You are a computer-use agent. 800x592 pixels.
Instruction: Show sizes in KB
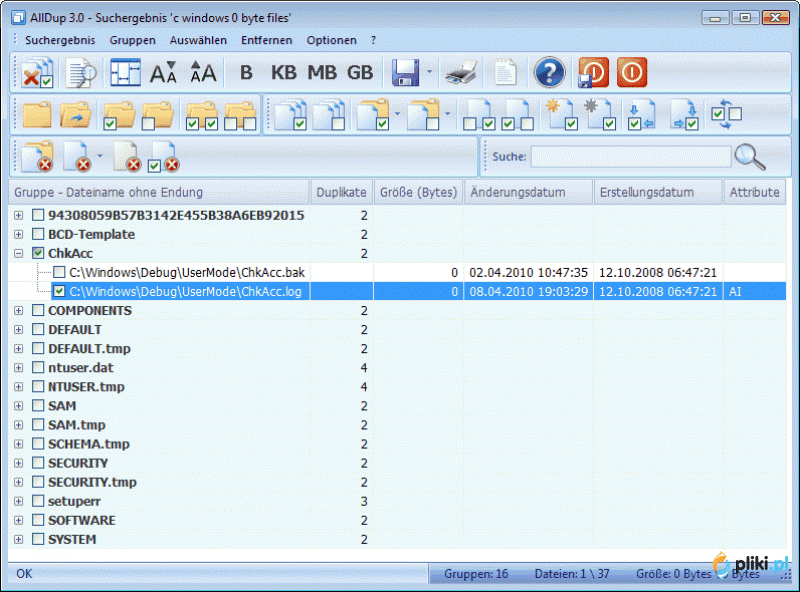[284, 72]
